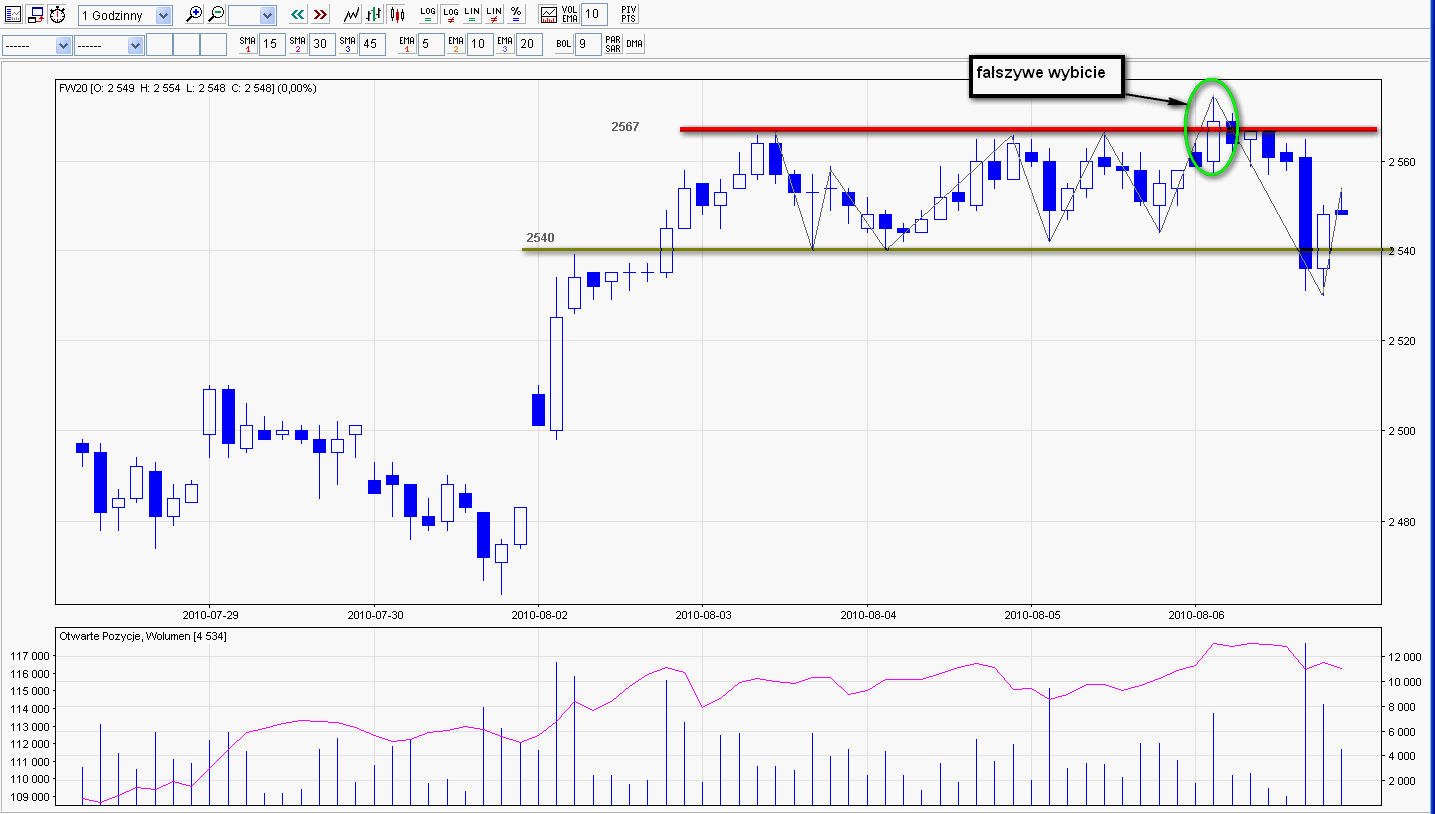Click the zoom in magnifier icon
Screen dimensions: 1435x814
194,15
